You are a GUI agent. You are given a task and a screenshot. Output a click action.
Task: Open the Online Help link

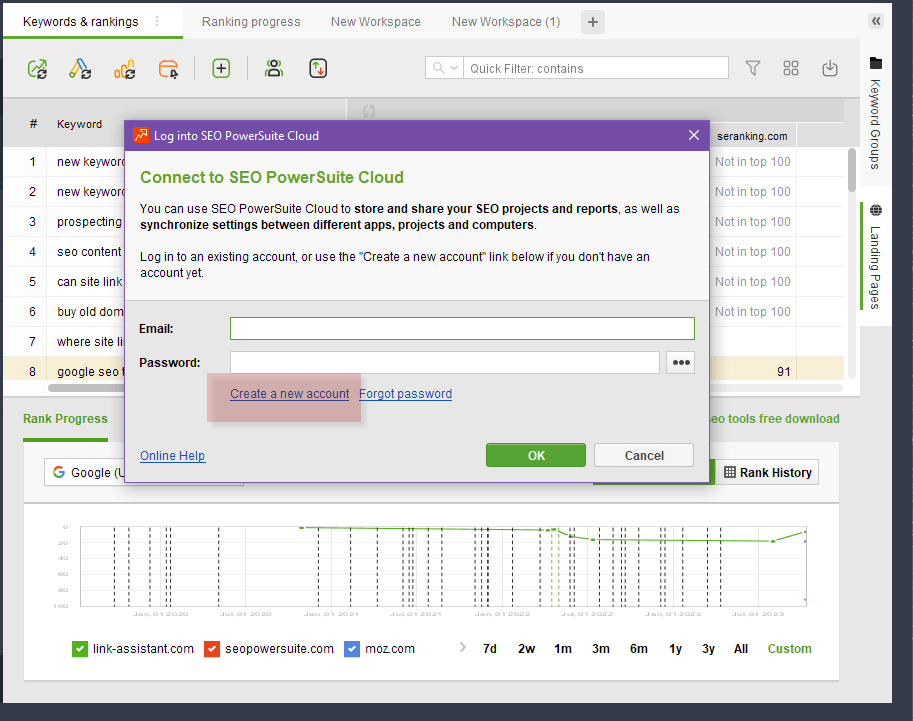(x=172, y=455)
